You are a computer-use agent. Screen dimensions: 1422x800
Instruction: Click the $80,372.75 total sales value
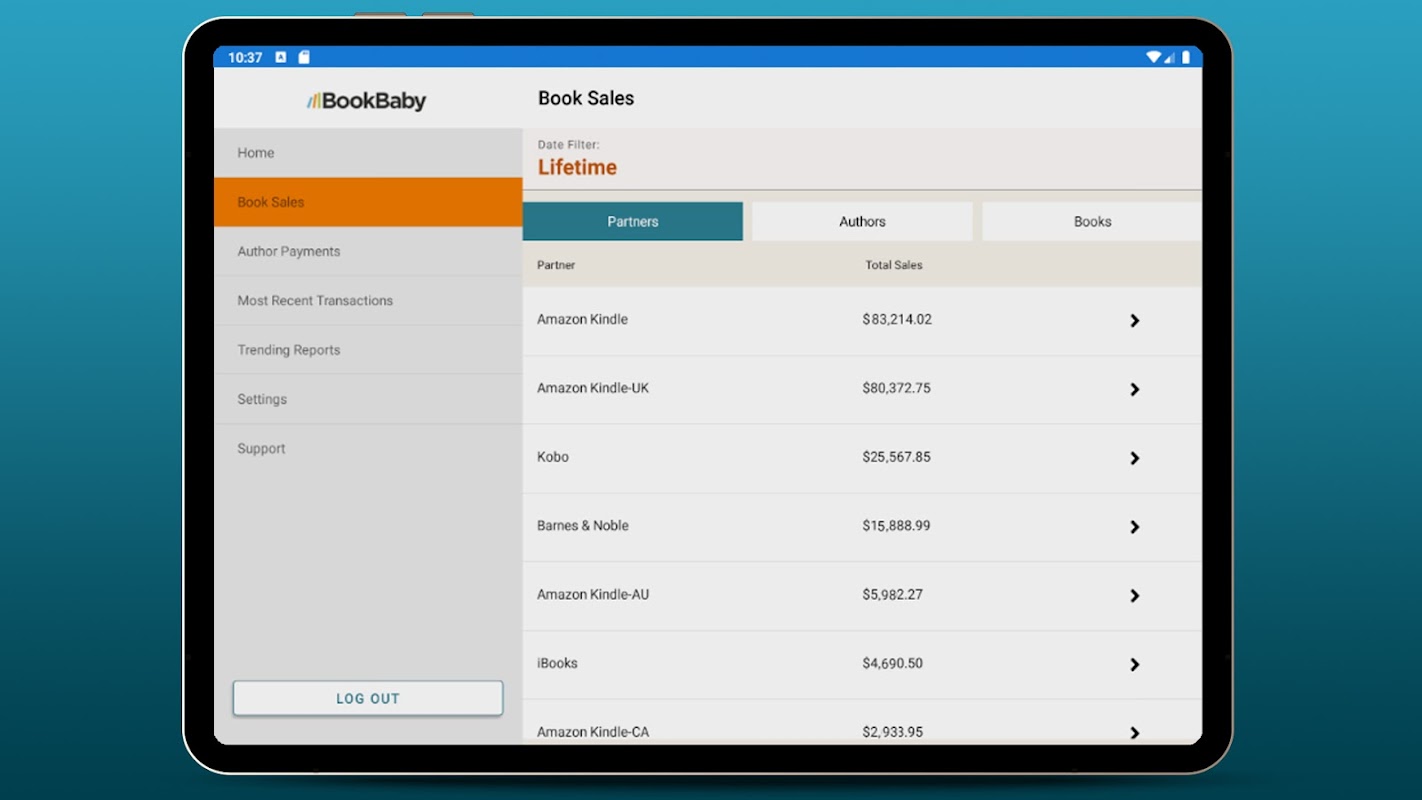(896, 388)
